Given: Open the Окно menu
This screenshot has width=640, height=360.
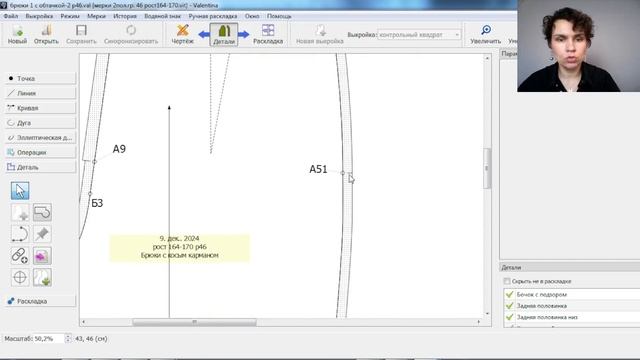Looking at the screenshot, I should [252, 16].
